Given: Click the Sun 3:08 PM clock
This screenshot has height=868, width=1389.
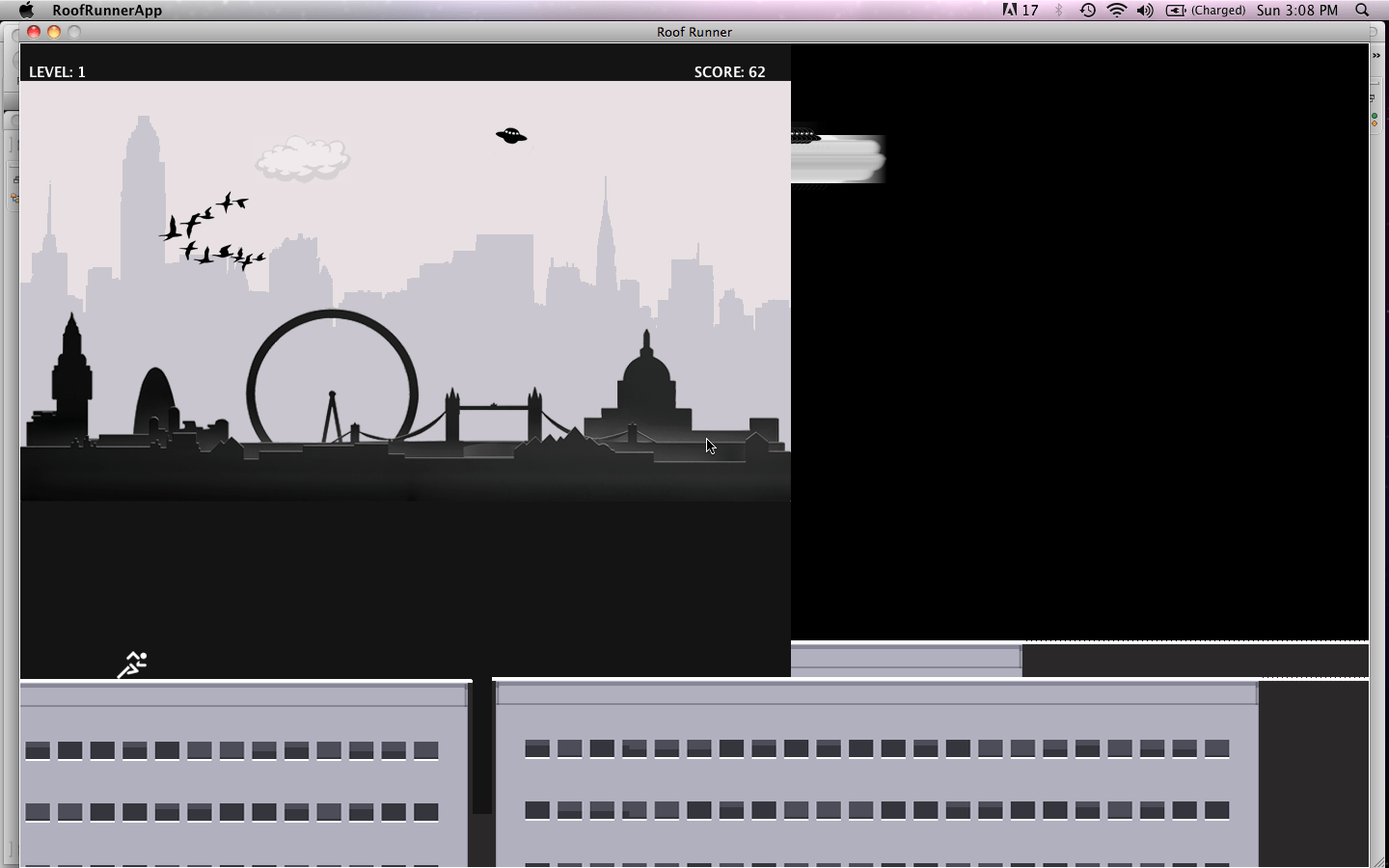Looking at the screenshot, I should coord(1297,10).
